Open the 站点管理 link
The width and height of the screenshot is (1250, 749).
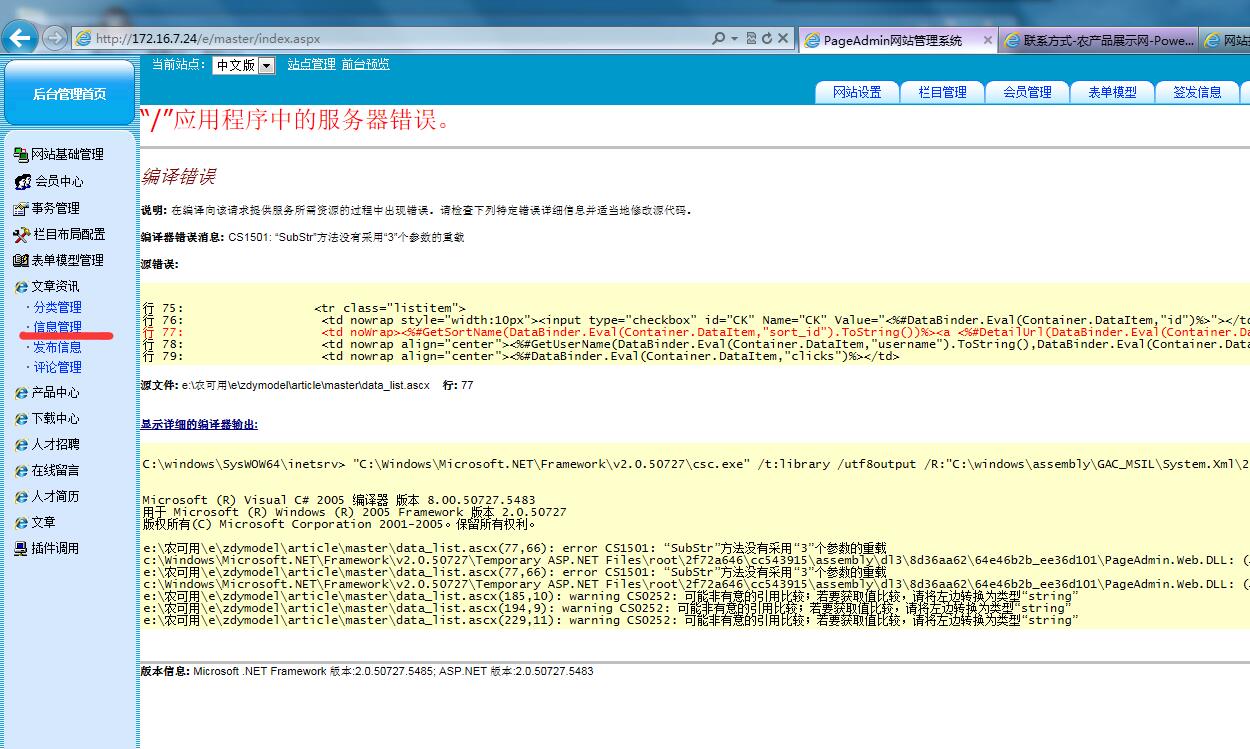311,64
